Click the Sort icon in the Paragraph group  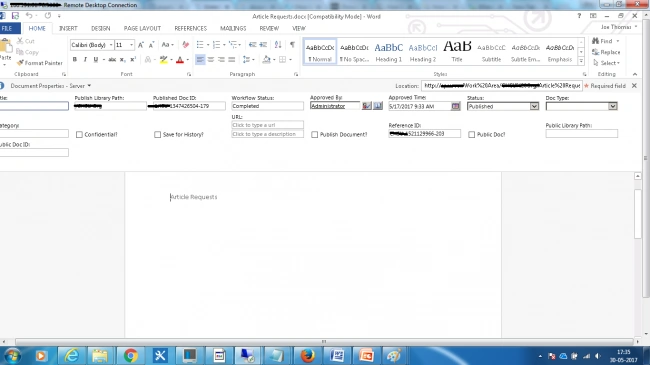[278, 44]
